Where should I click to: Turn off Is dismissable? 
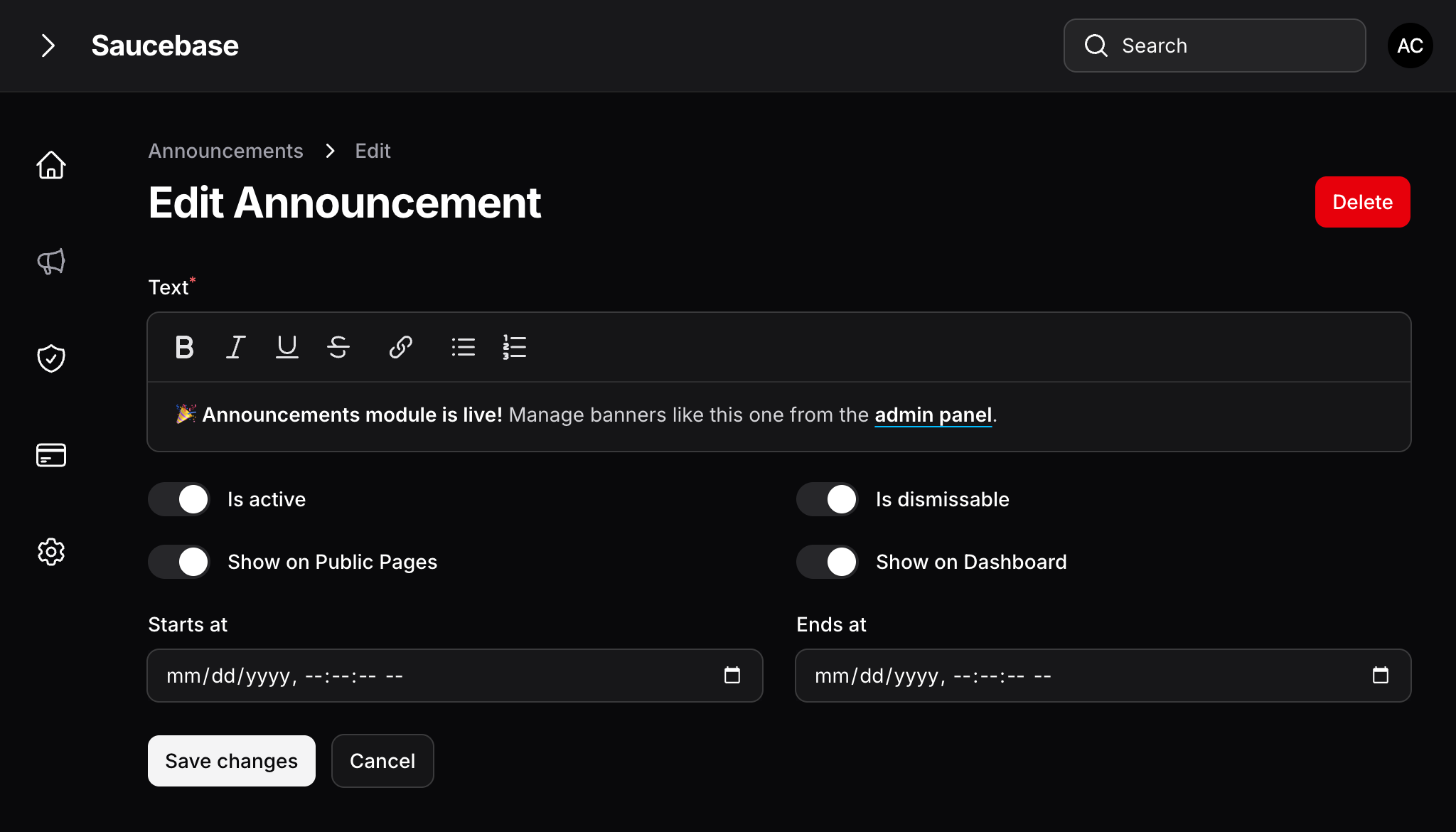(827, 498)
